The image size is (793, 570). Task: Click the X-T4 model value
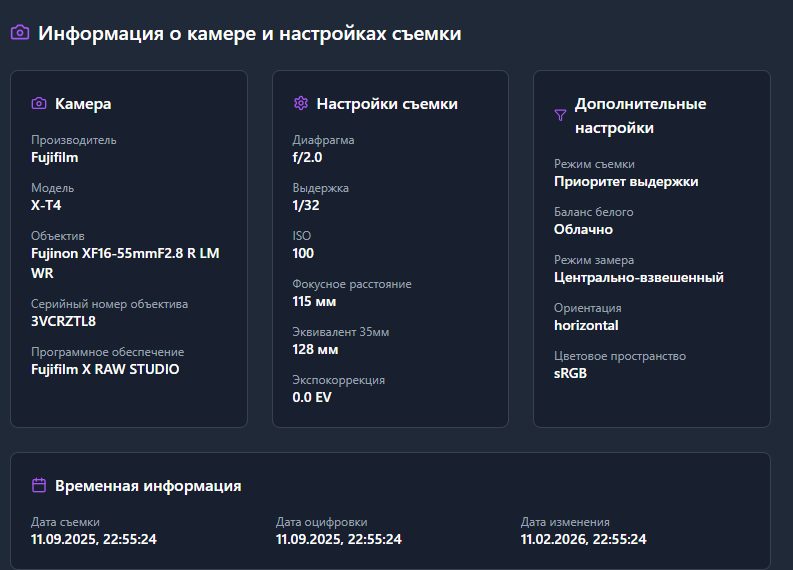coord(46,205)
